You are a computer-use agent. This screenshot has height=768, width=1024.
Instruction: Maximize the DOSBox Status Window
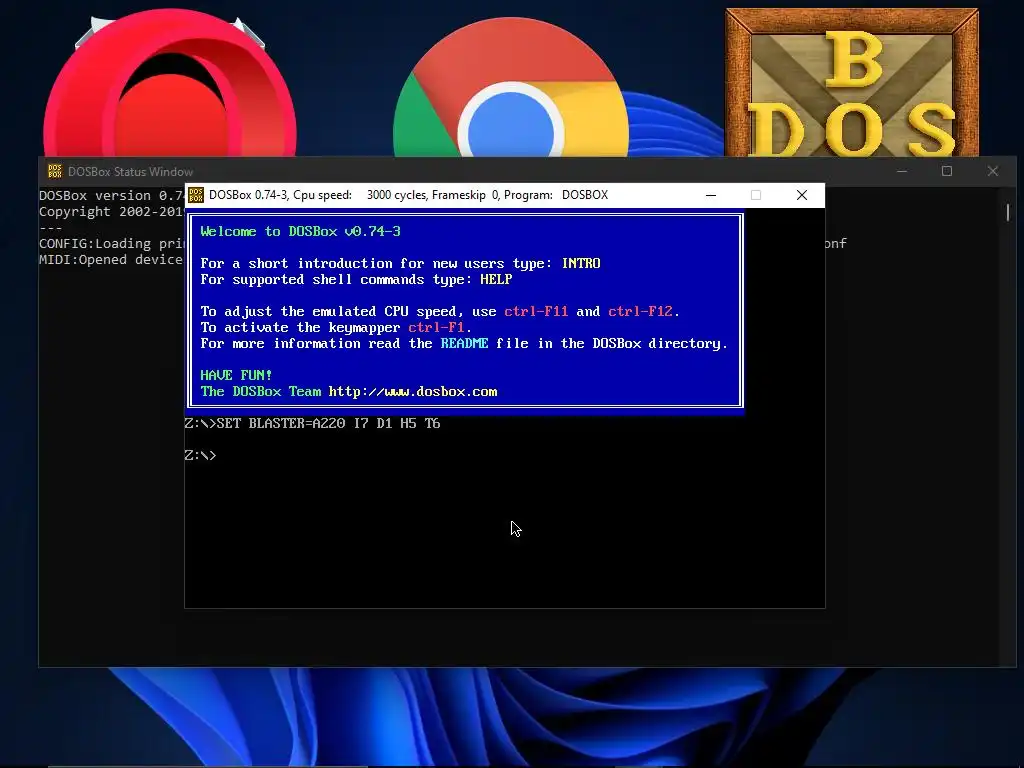pos(947,171)
